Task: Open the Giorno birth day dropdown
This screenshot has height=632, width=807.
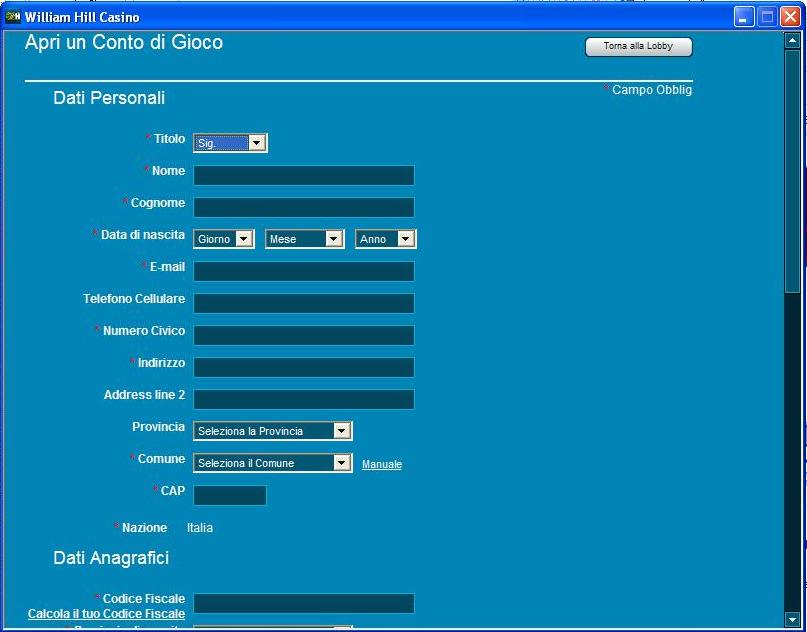Action: tap(223, 239)
